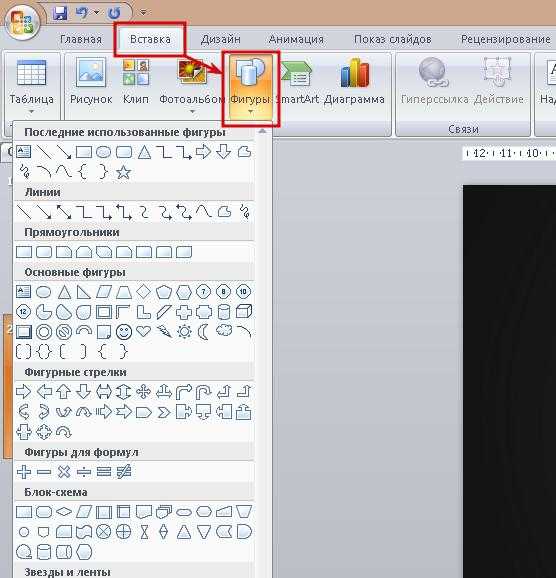Select the plus sign equation shape
Viewport: 556px width, 578px height.
[x=24, y=471]
